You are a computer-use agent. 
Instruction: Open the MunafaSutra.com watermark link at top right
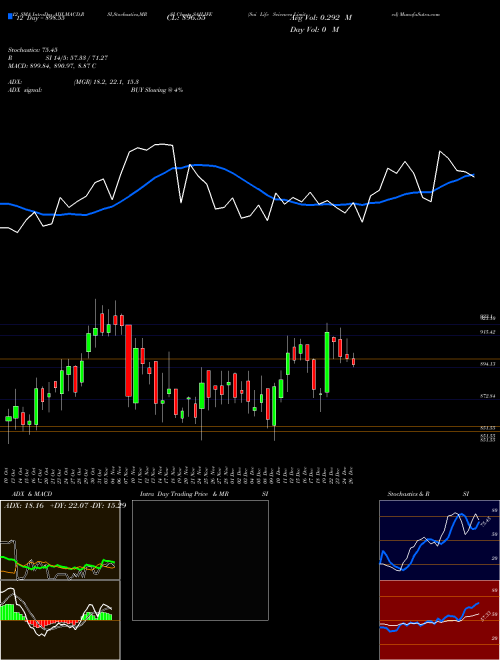[415, 14]
